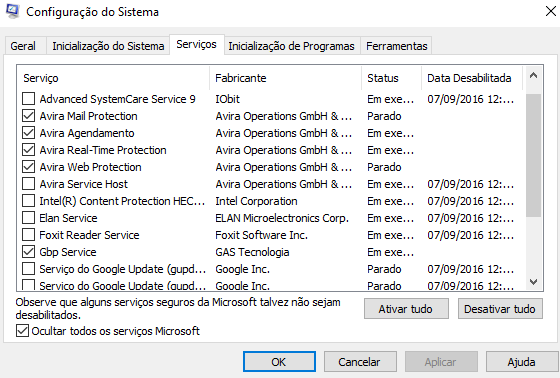Check the Foxit Reader Service box

pos(29,235)
